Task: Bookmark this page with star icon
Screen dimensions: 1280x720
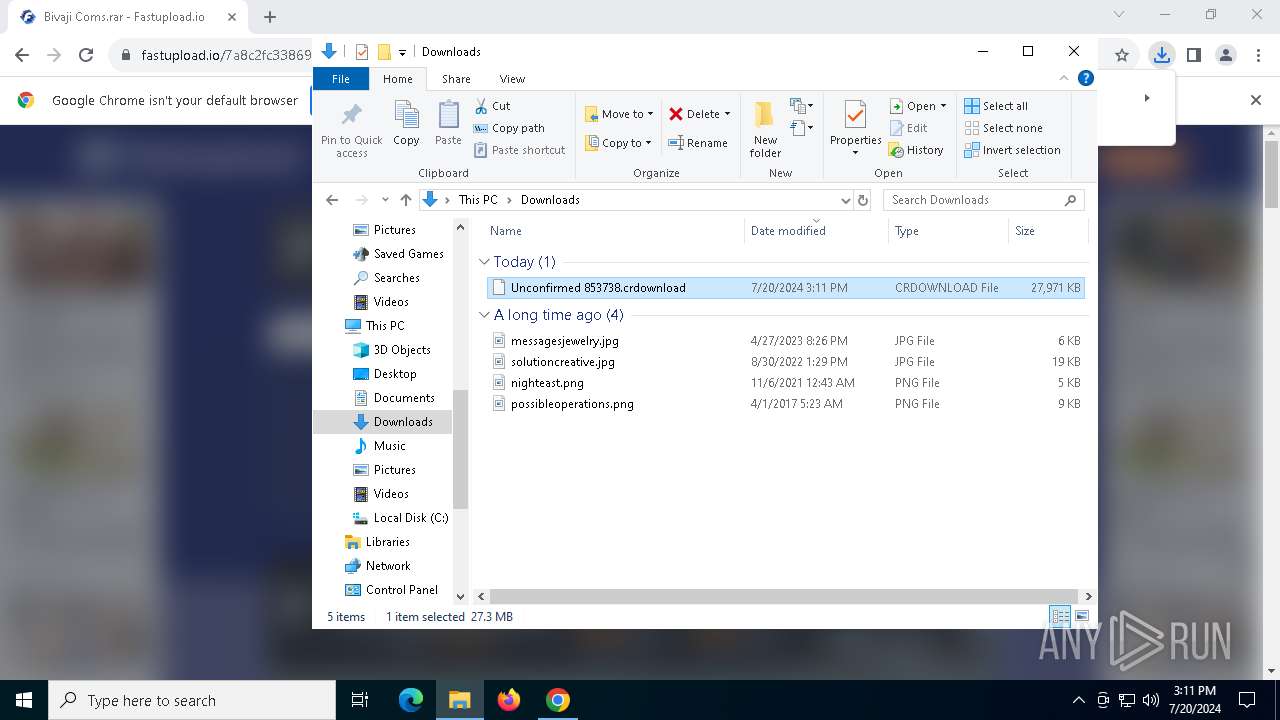Action: (1122, 55)
